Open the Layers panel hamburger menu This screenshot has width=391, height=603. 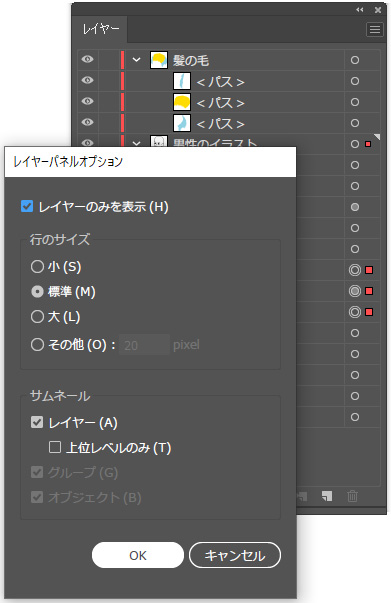tap(374, 30)
